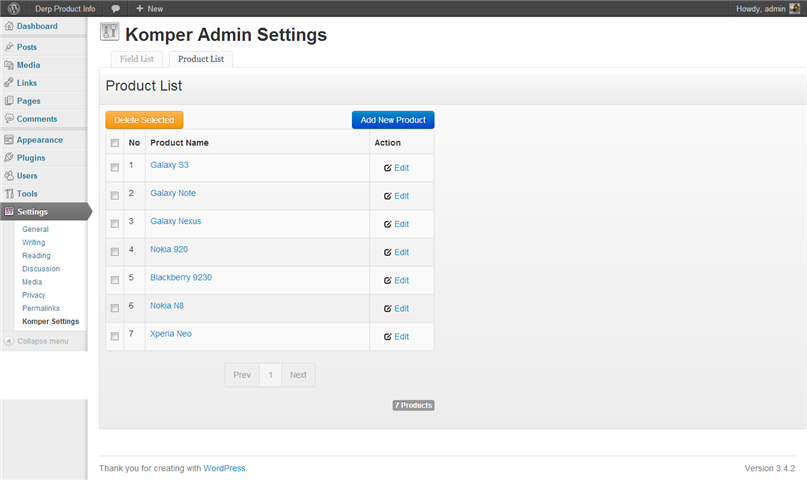Viewport: 807px width, 480px height.
Task: Check the box for Galaxy Note row
Action: click(x=115, y=195)
